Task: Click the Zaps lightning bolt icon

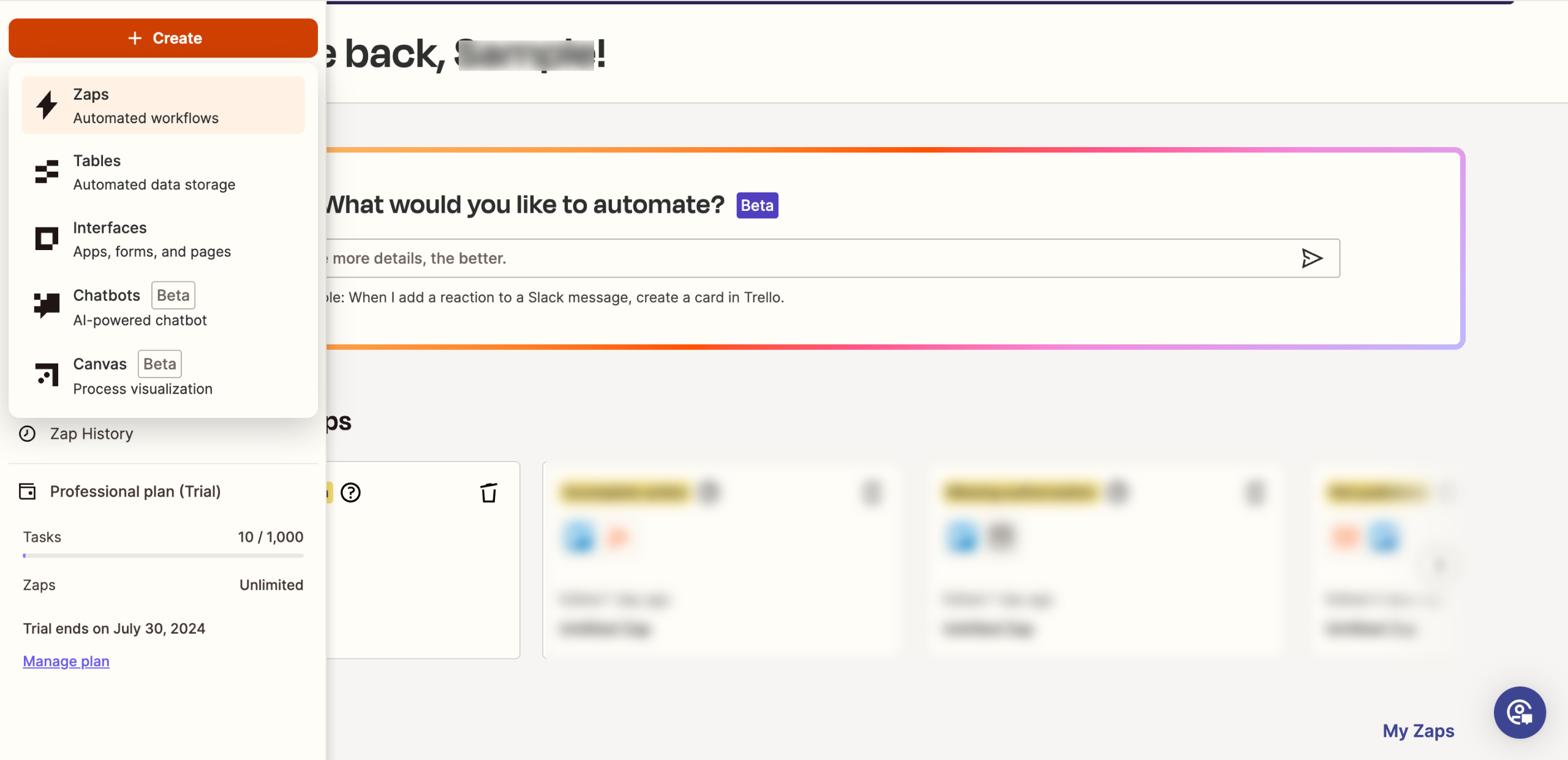Action: tap(47, 105)
